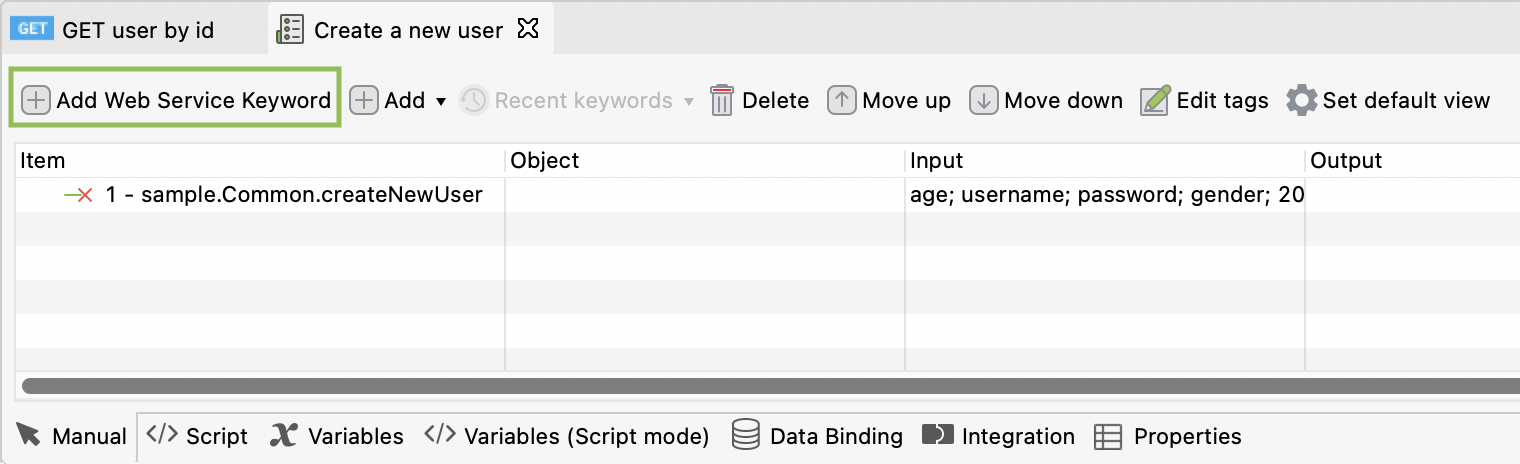This screenshot has width=1520, height=464.
Task: Open the Recent keywords dropdown
Action: (578, 100)
